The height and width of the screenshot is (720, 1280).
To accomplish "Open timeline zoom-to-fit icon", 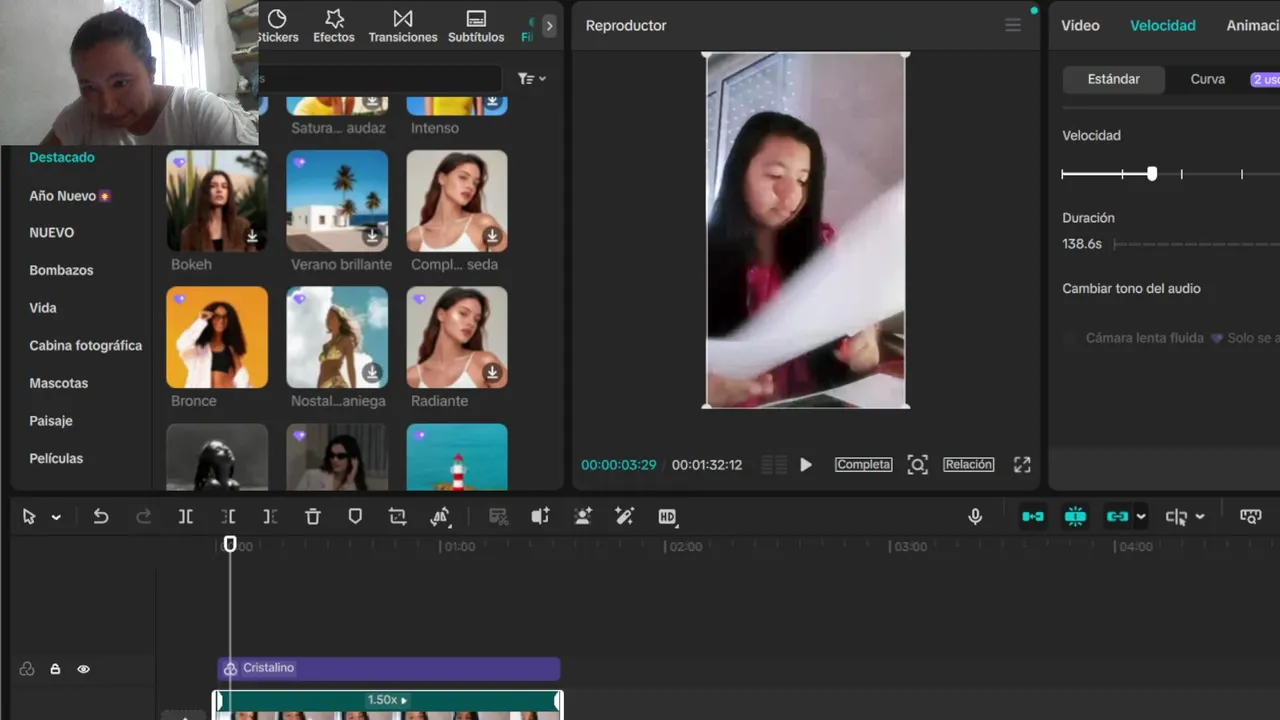I will point(1251,517).
